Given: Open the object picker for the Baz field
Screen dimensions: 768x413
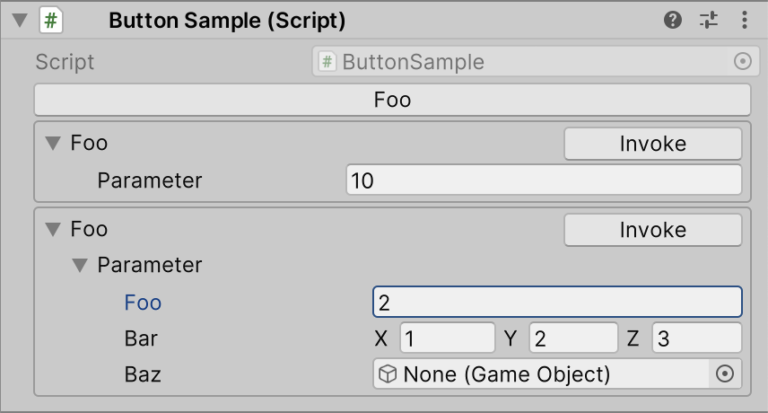Looking at the screenshot, I should pyautogui.click(x=726, y=374).
